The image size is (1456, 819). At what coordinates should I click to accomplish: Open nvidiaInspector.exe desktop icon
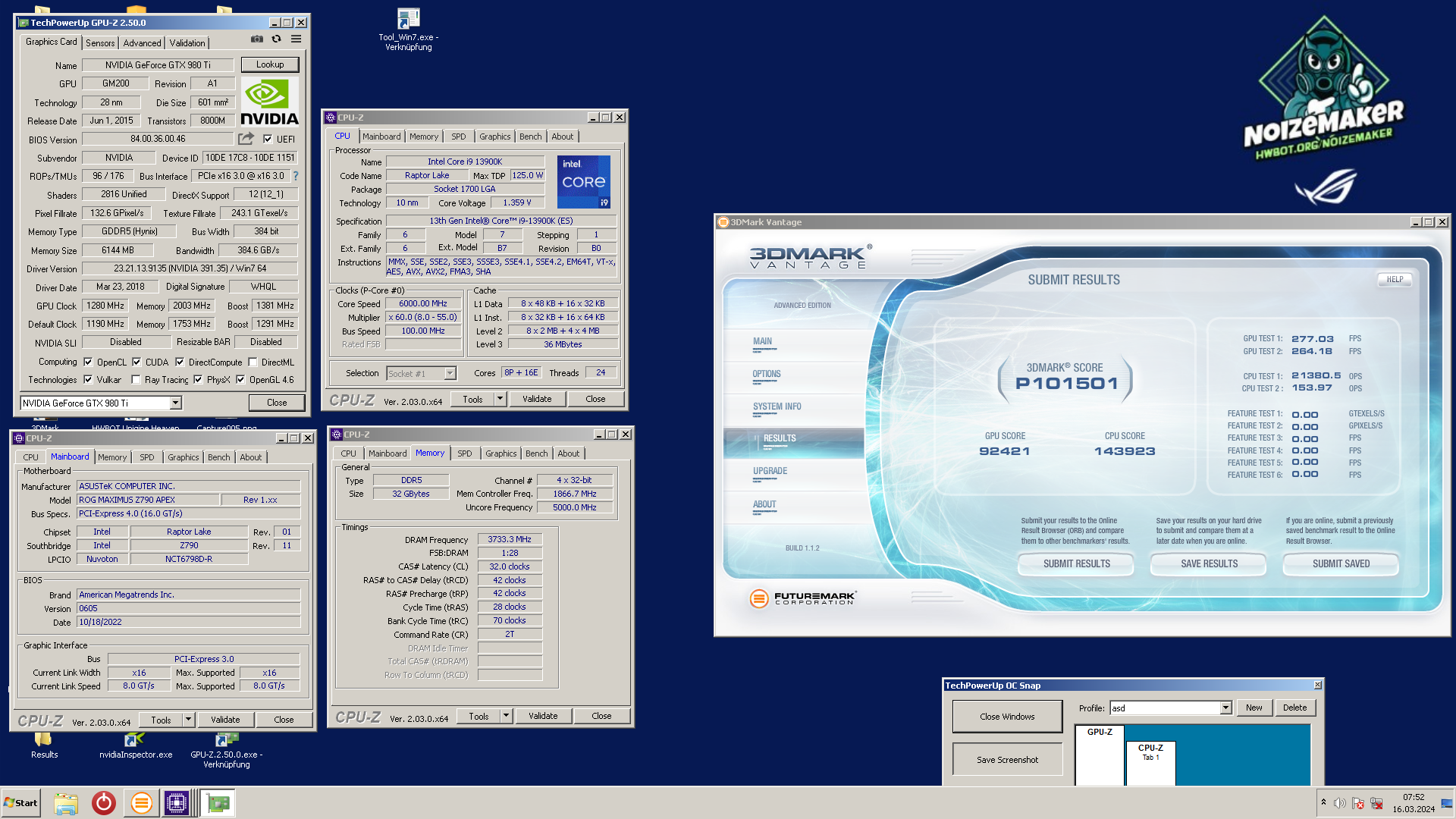136,745
